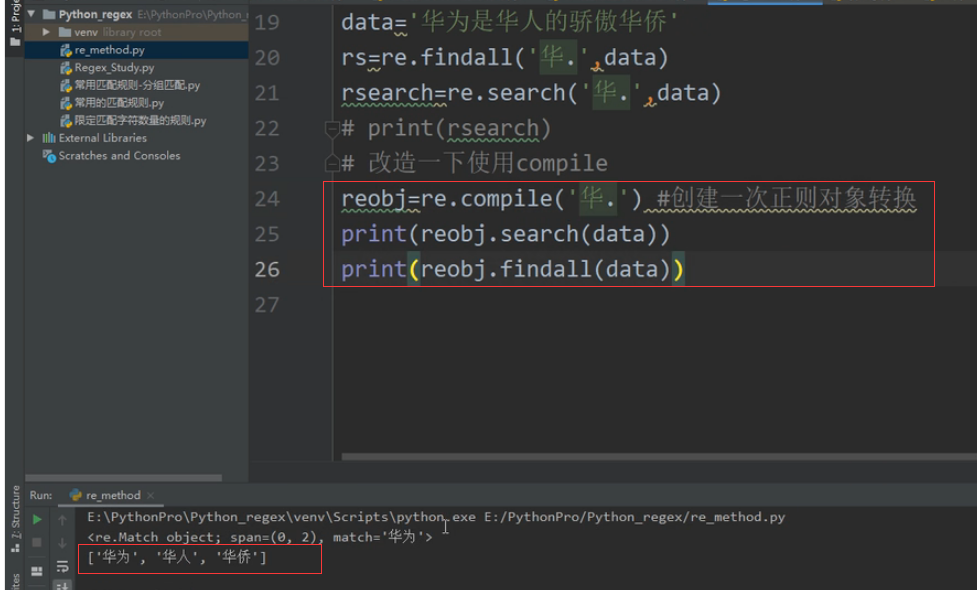Click 'reobj' variable on line 24
Viewport: 977px width, 590px height.
(373, 199)
